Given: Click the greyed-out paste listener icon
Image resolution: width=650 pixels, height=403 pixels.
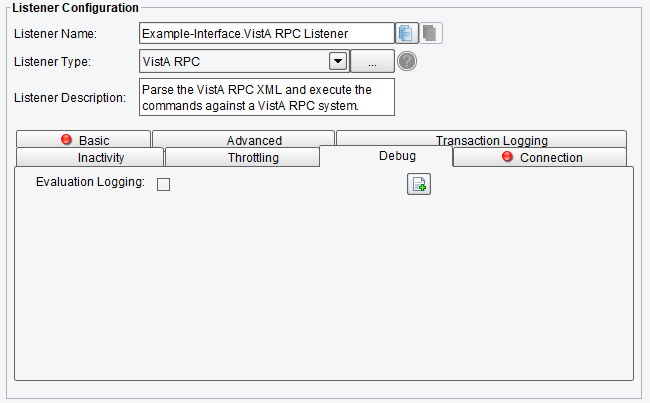Looking at the screenshot, I should click(x=431, y=33).
